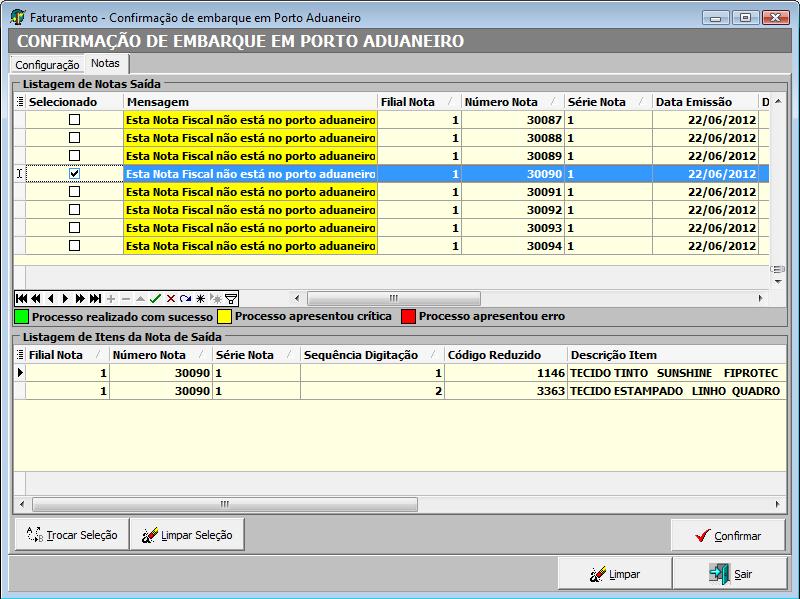Open the filter funnel icon
Viewport: 800px width, 599px height.
231,298
